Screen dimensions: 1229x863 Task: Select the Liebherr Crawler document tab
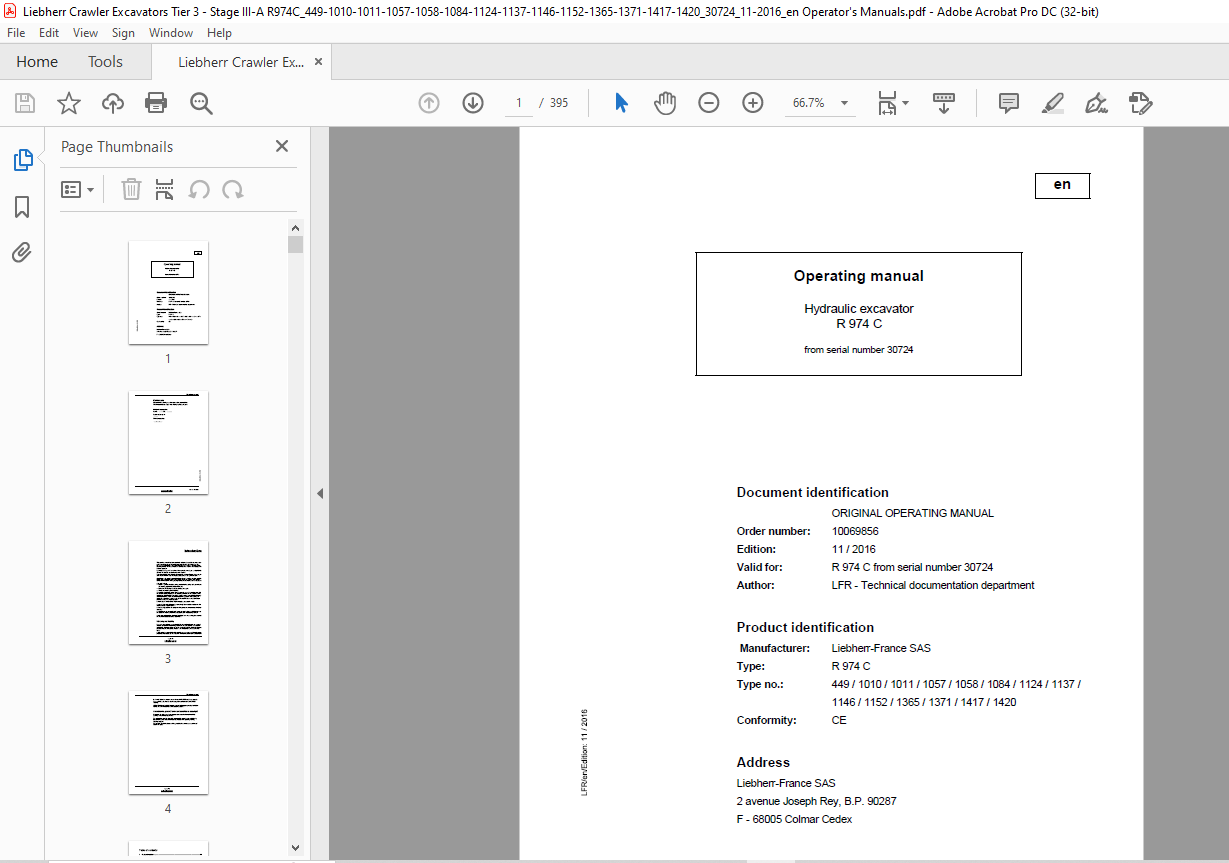click(241, 62)
